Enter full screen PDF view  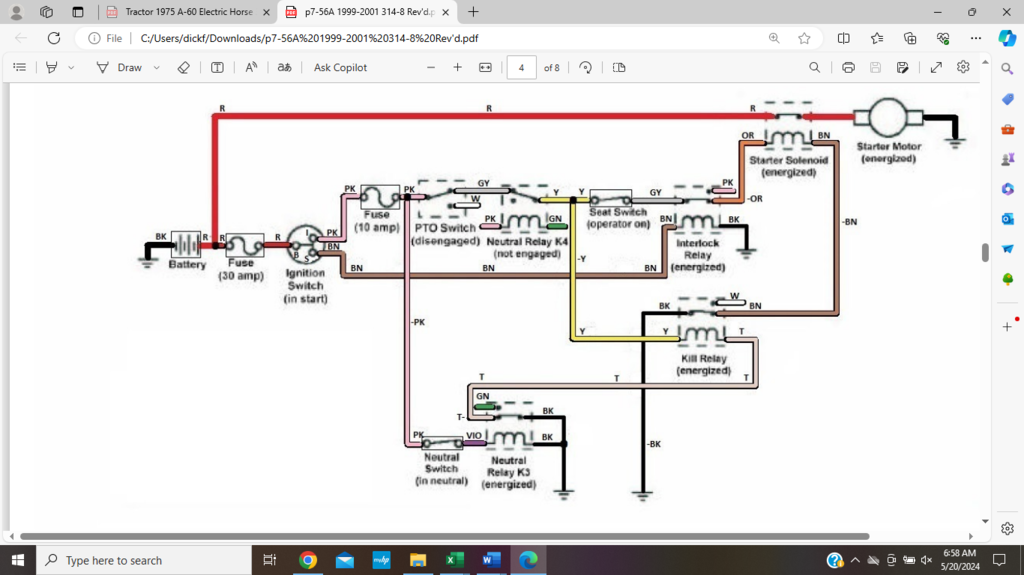point(936,67)
